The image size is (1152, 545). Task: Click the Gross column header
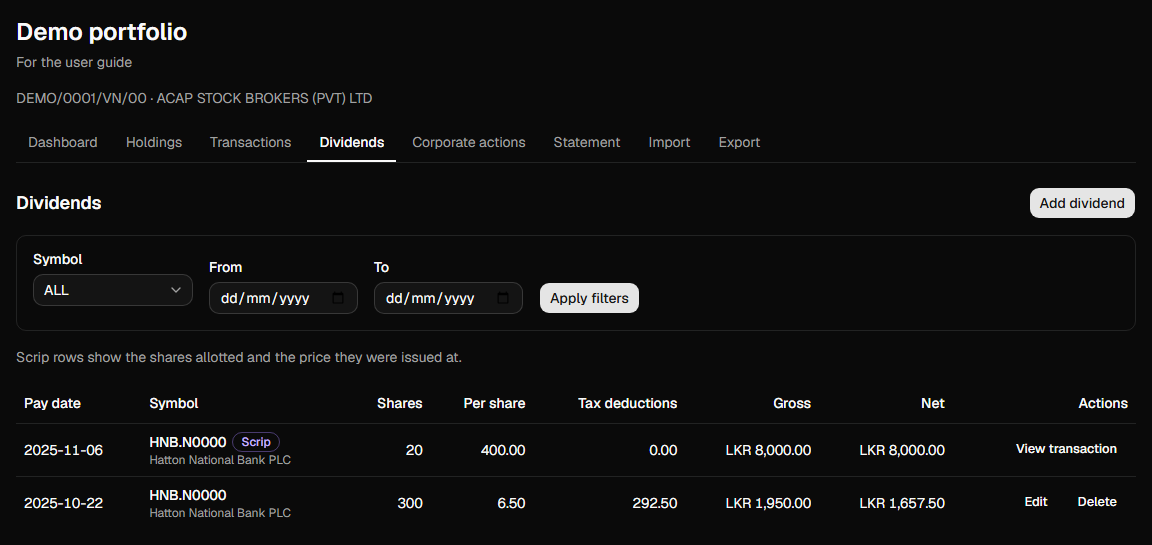(792, 403)
